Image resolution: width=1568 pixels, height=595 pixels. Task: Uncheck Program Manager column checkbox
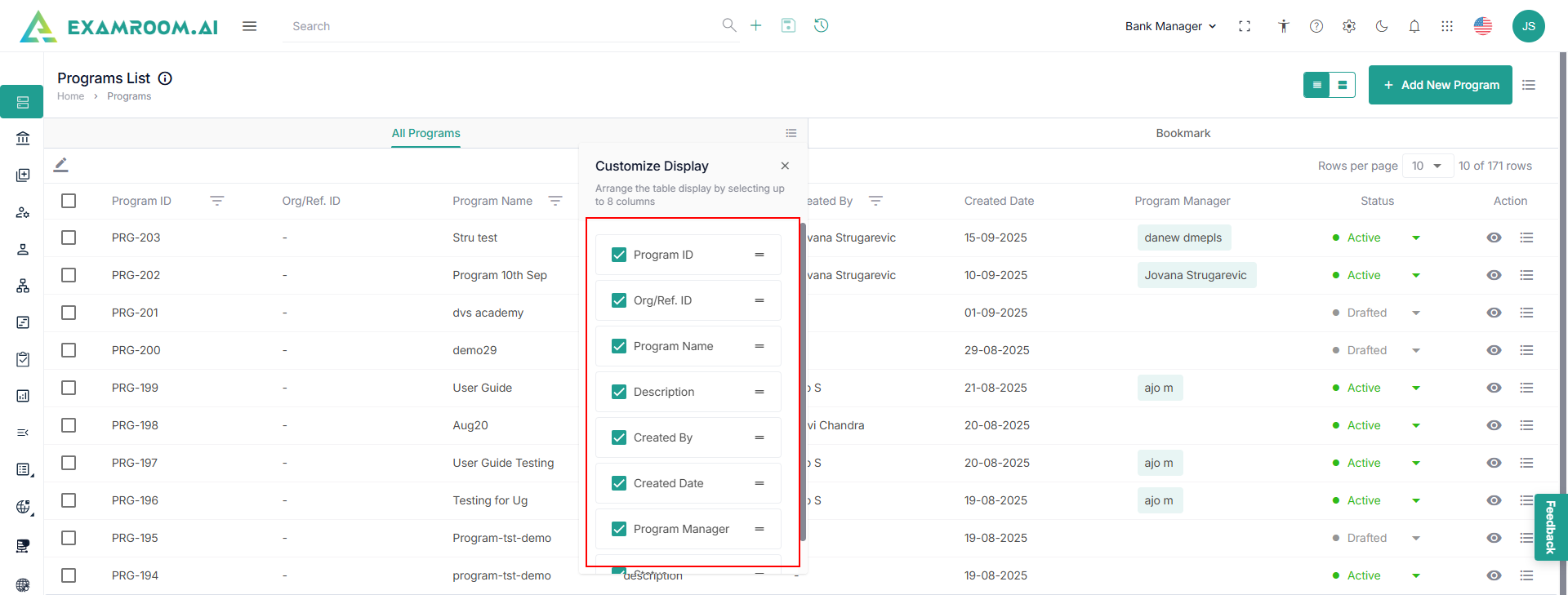(x=619, y=529)
